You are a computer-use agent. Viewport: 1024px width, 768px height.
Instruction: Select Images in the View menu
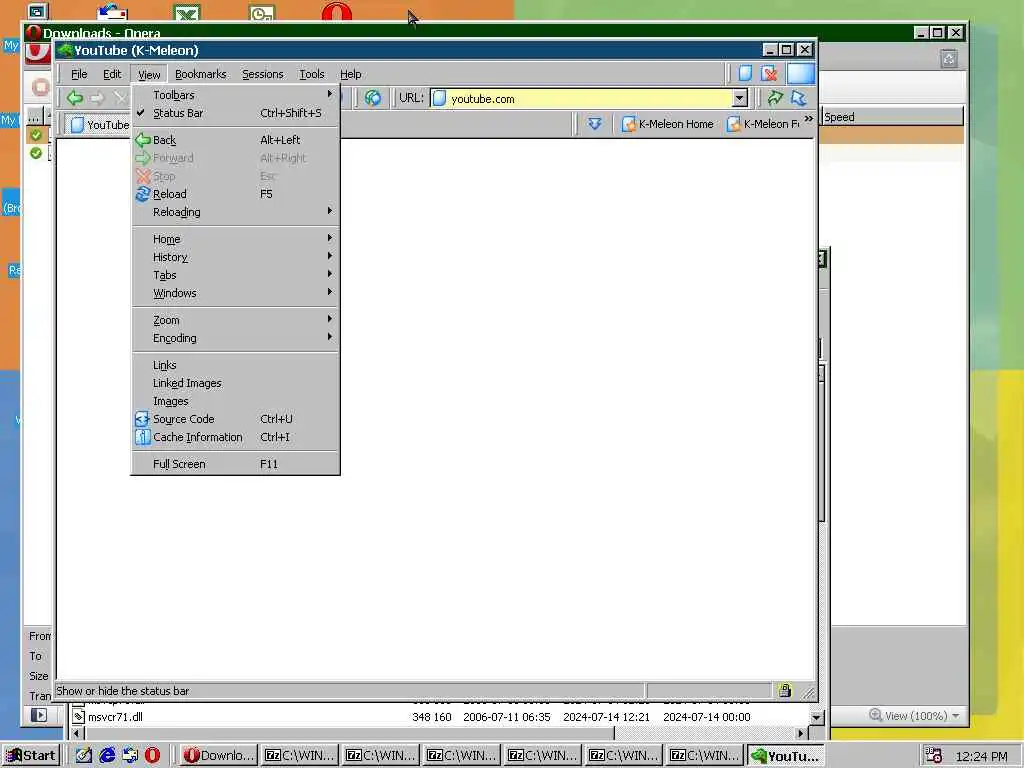pyautogui.click(x=236, y=401)
